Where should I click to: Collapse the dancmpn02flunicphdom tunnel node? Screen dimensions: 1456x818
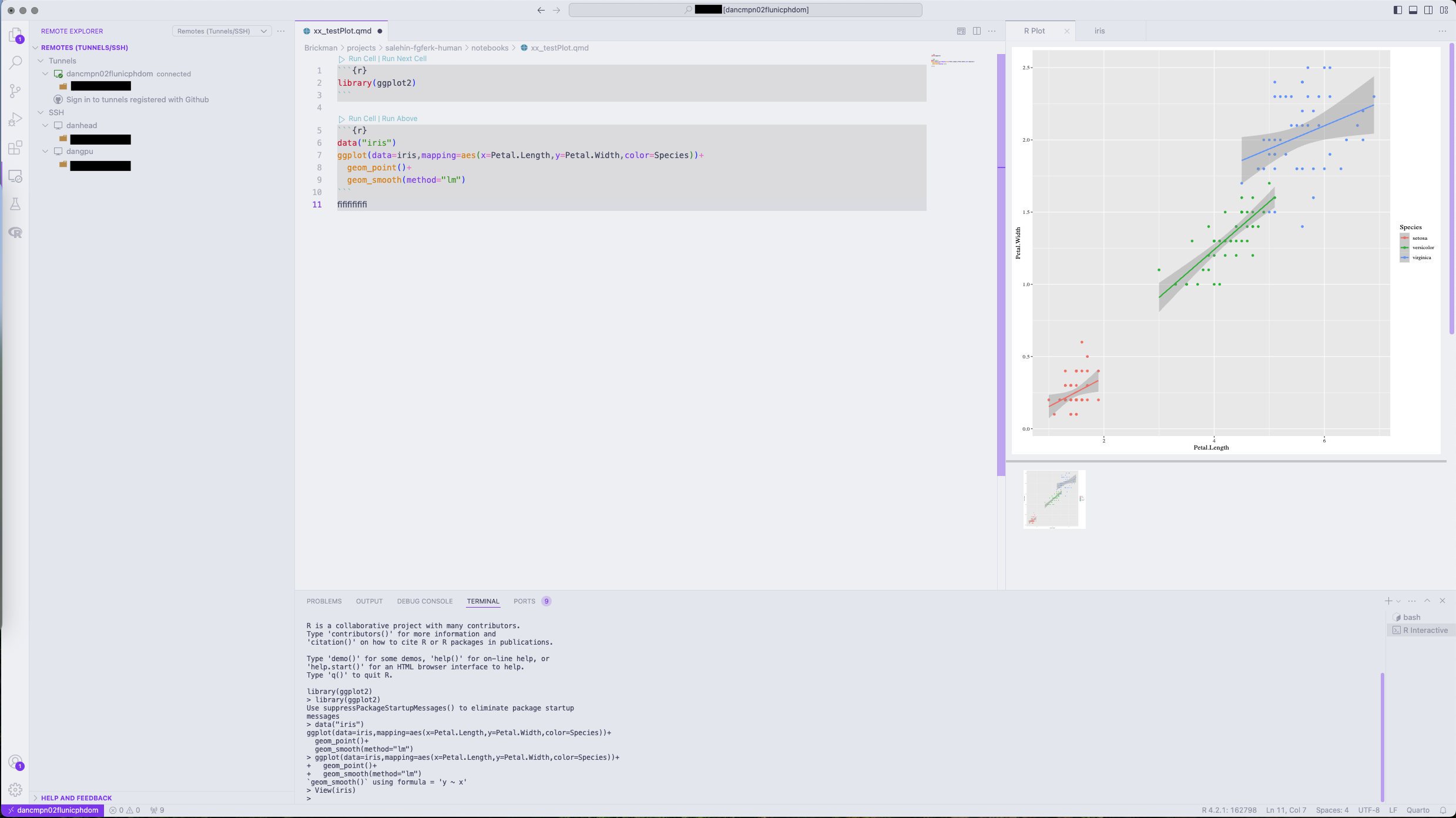[x=45, y=73]
